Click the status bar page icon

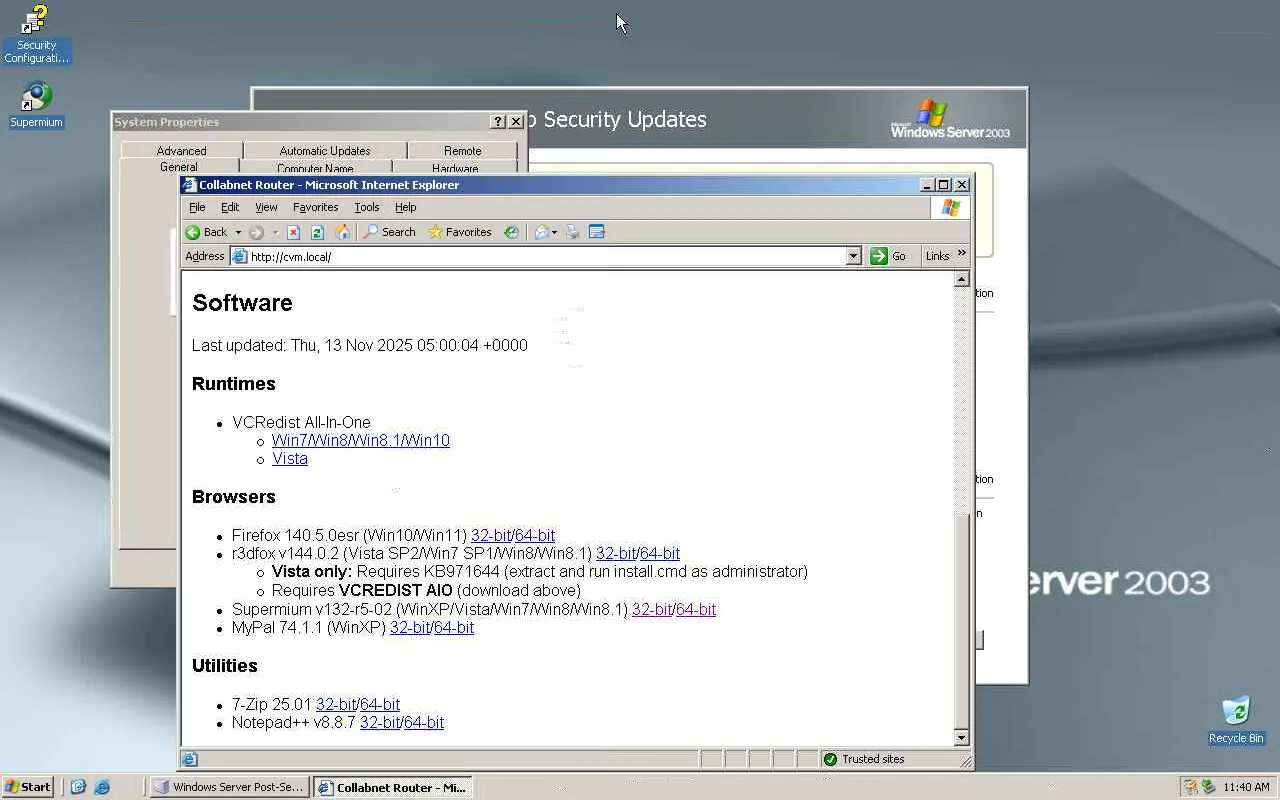(x=190, y=759)
